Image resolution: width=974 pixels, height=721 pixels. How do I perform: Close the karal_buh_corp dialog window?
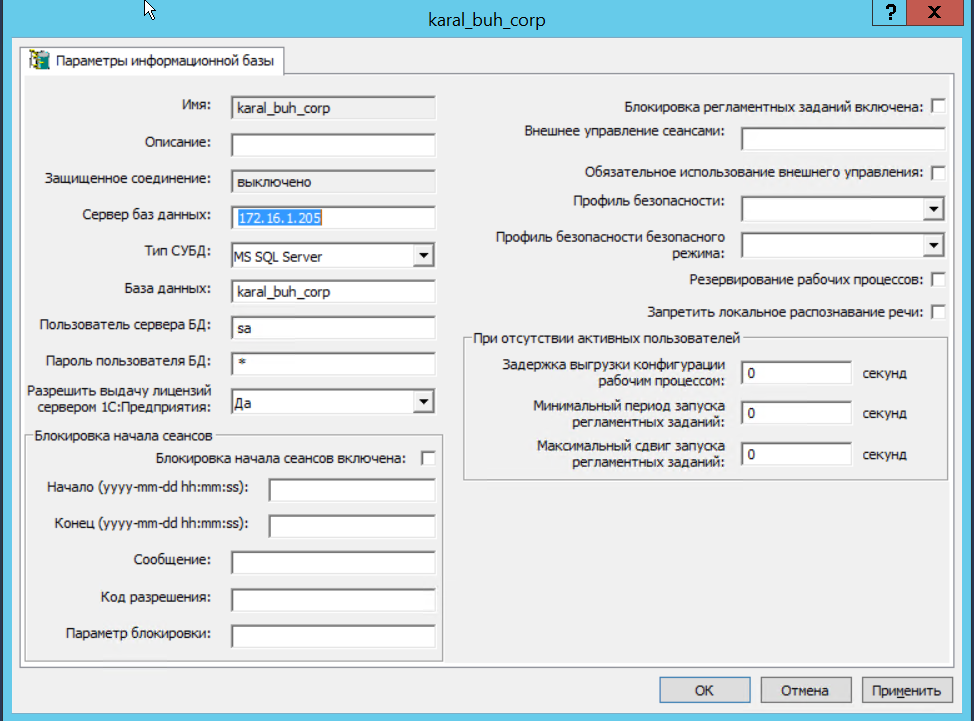point(935,13)
